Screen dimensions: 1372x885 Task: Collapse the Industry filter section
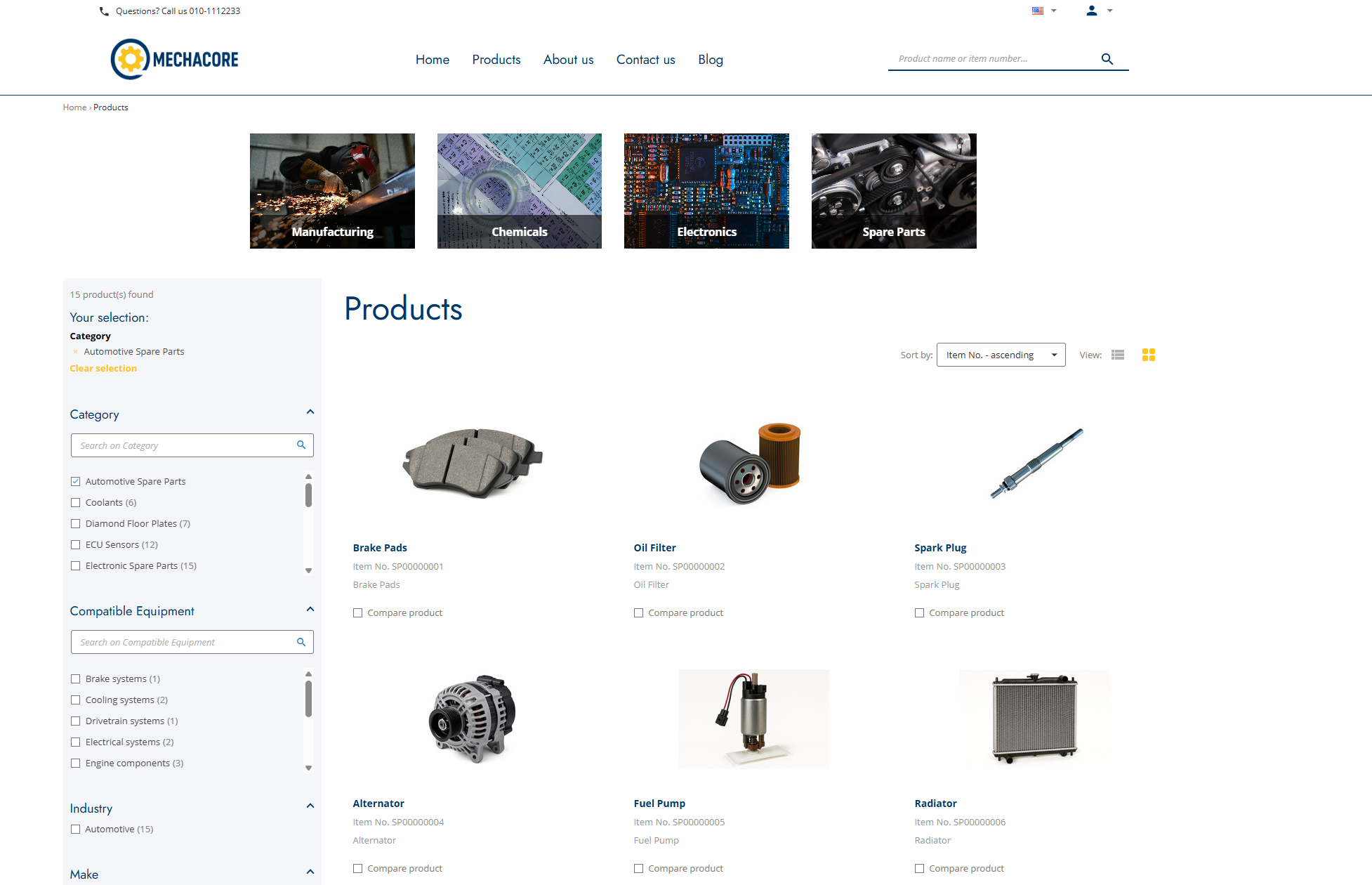coord(310,806)
